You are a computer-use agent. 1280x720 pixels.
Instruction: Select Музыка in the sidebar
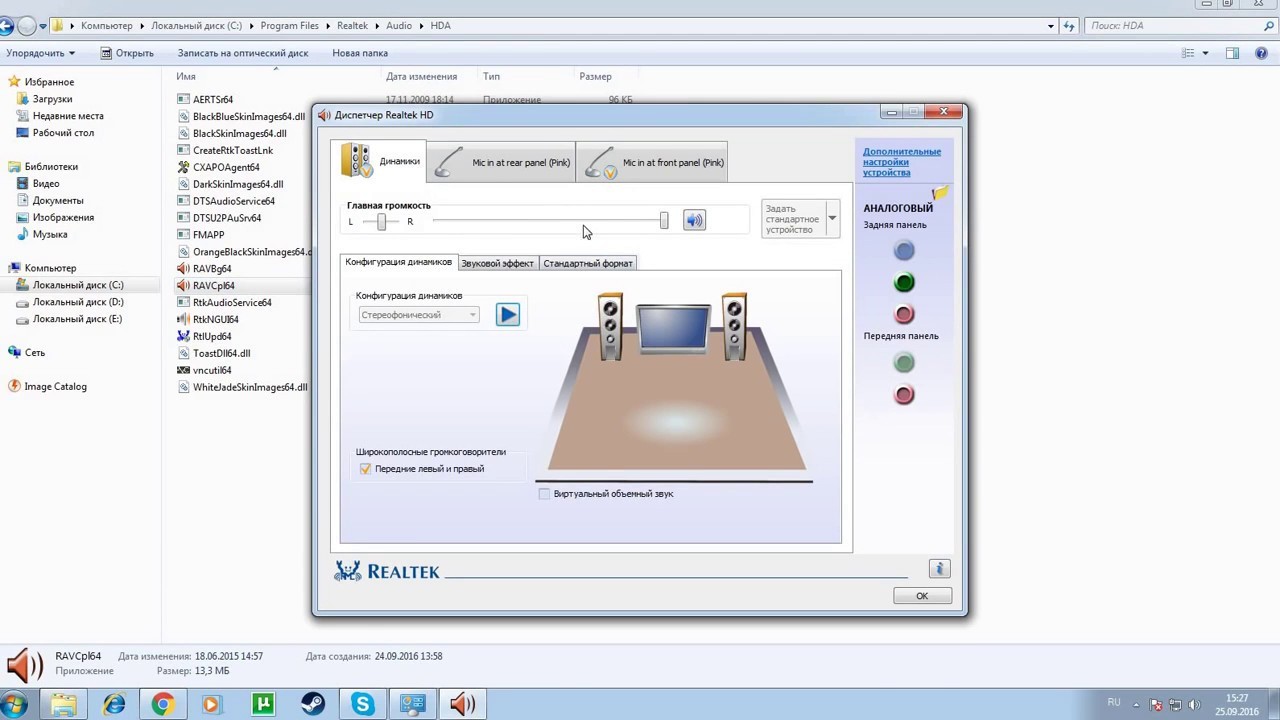[50, 234]
